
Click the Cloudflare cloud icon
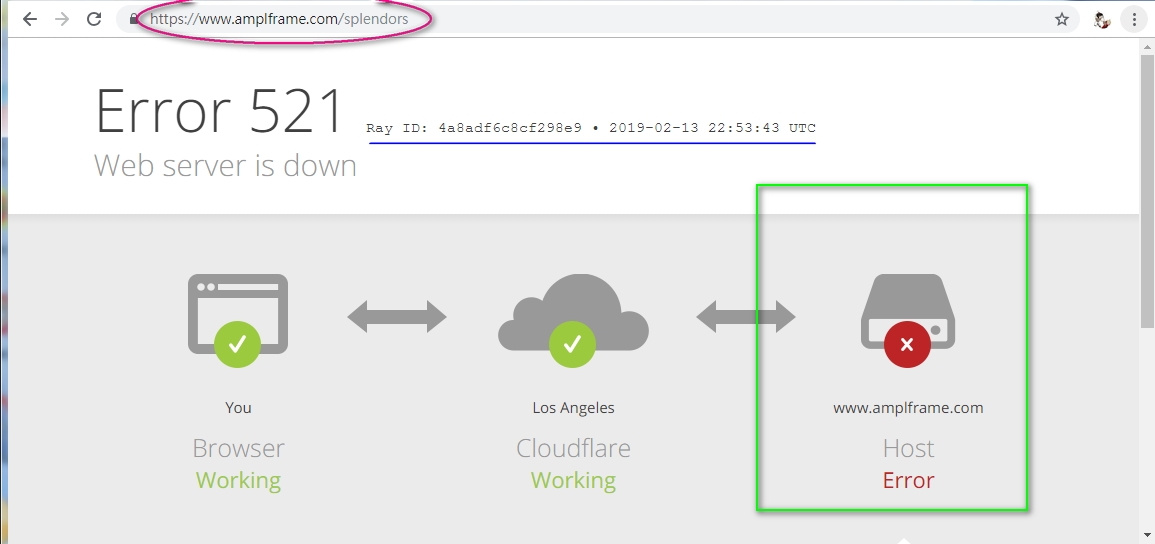pos(573,320)
